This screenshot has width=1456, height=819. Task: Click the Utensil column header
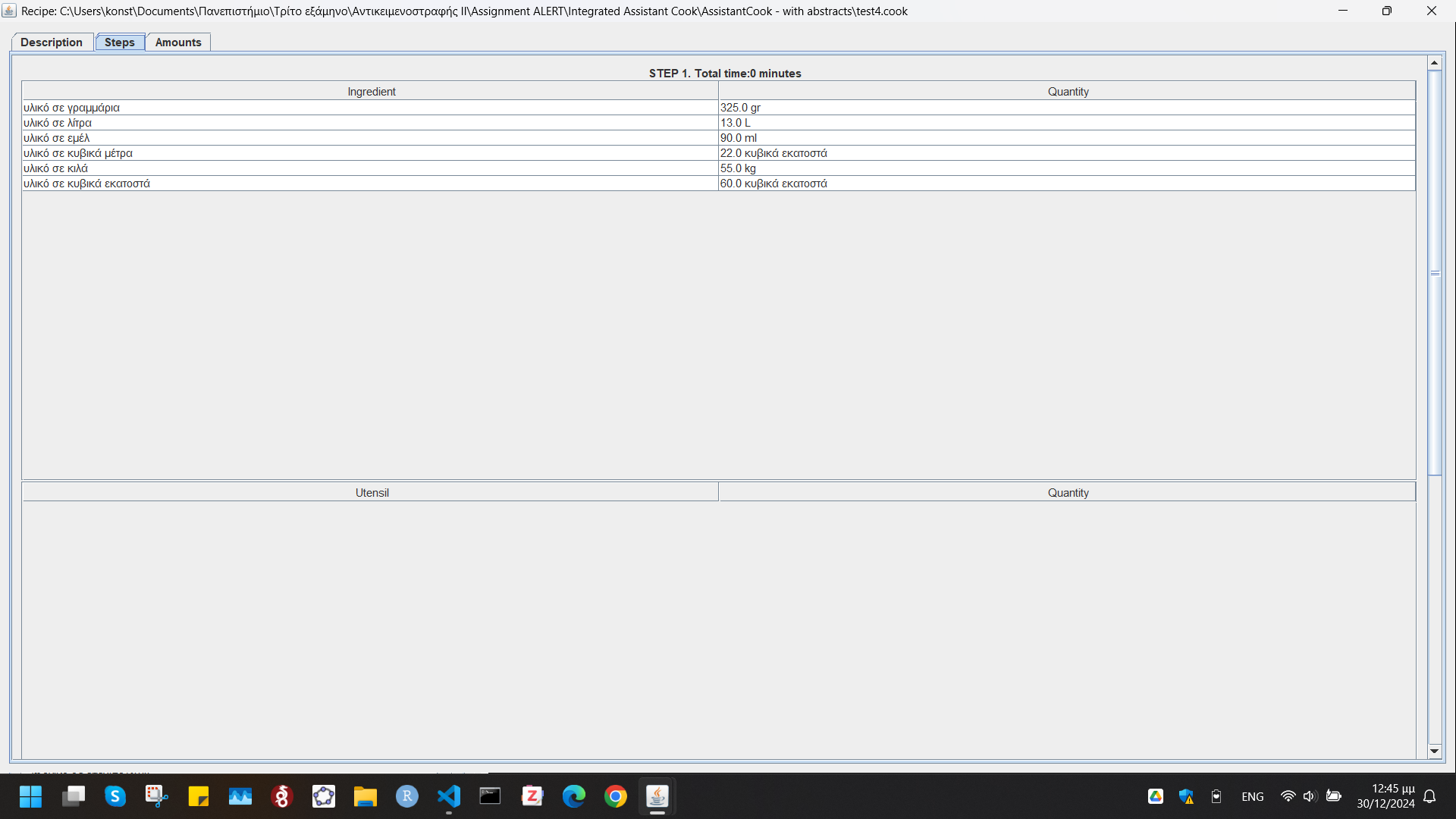(x=371, y=492)
